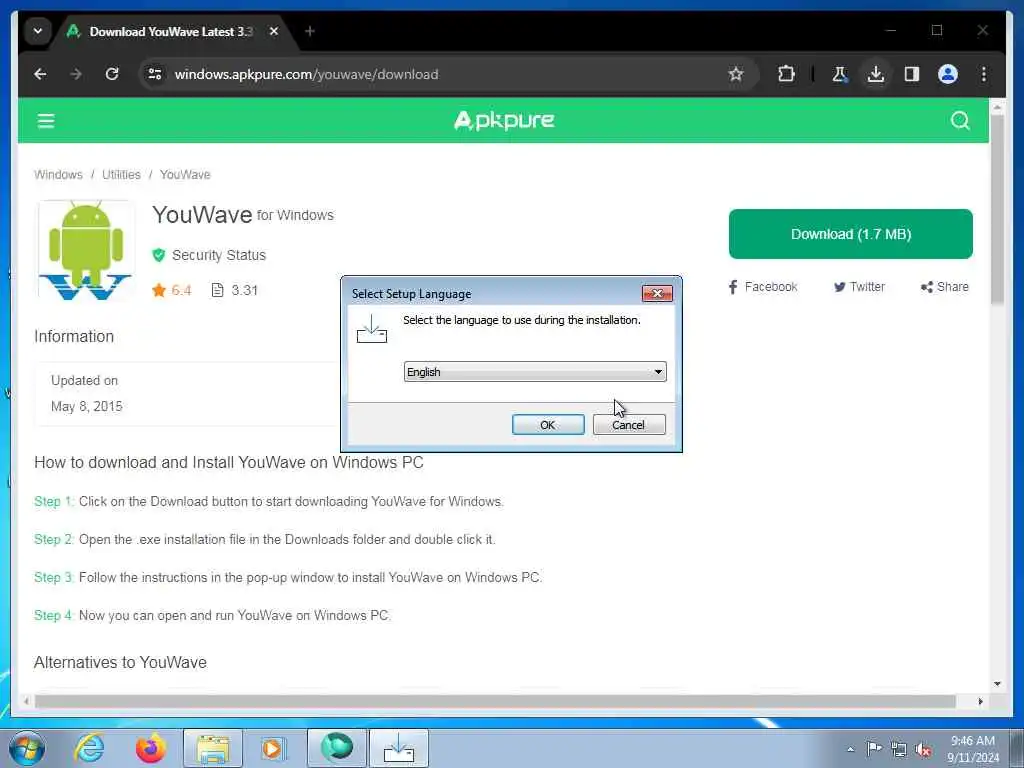Share on Facebook
Image resolution: width=1024 pixels, height=768 pixels.
click(x=762, y=287)
